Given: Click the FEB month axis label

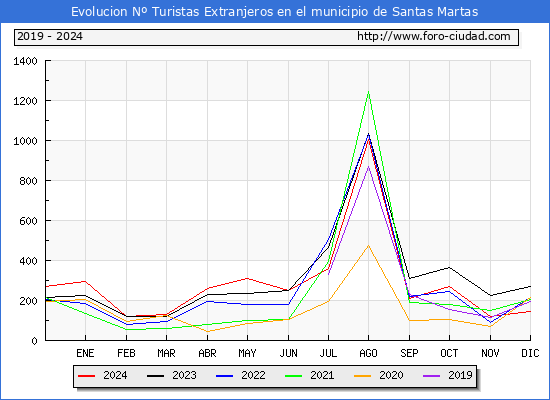Looking at the screenshot, I should [126, 353].
